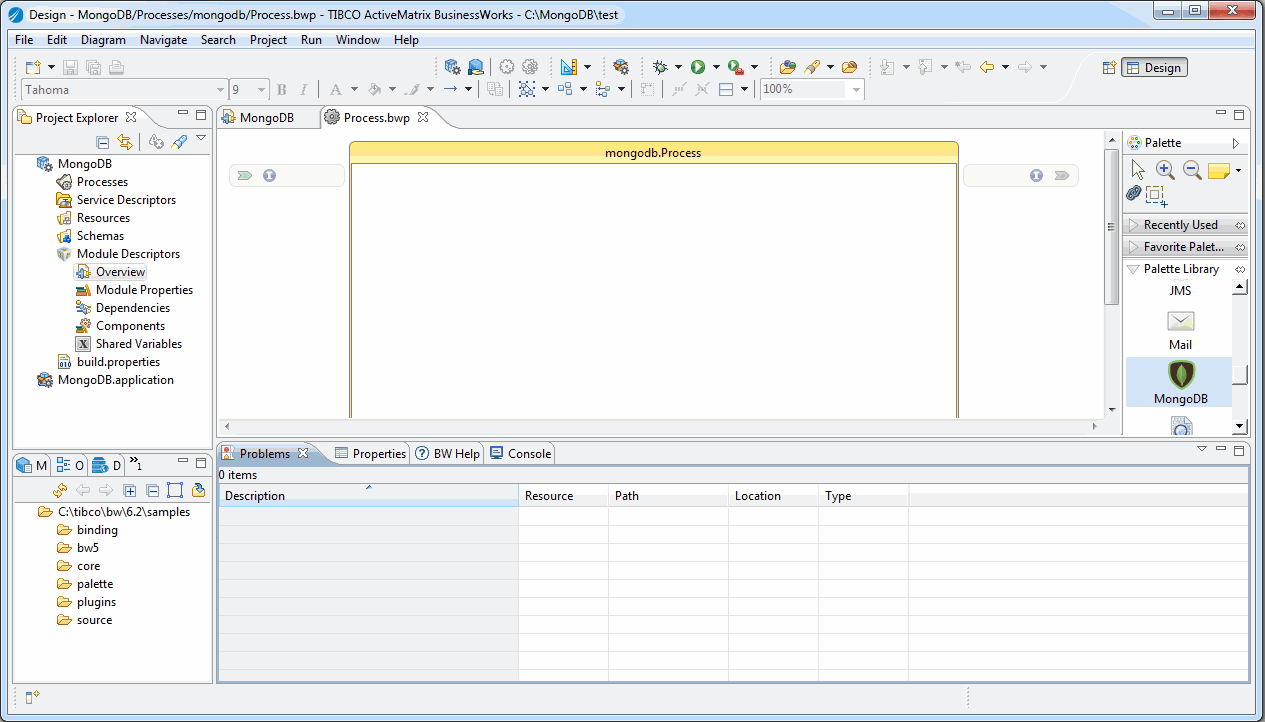Screen dimensions: 1265x722
Task: Expand the Favorite Palette drawer
Action: (1184, 247)
